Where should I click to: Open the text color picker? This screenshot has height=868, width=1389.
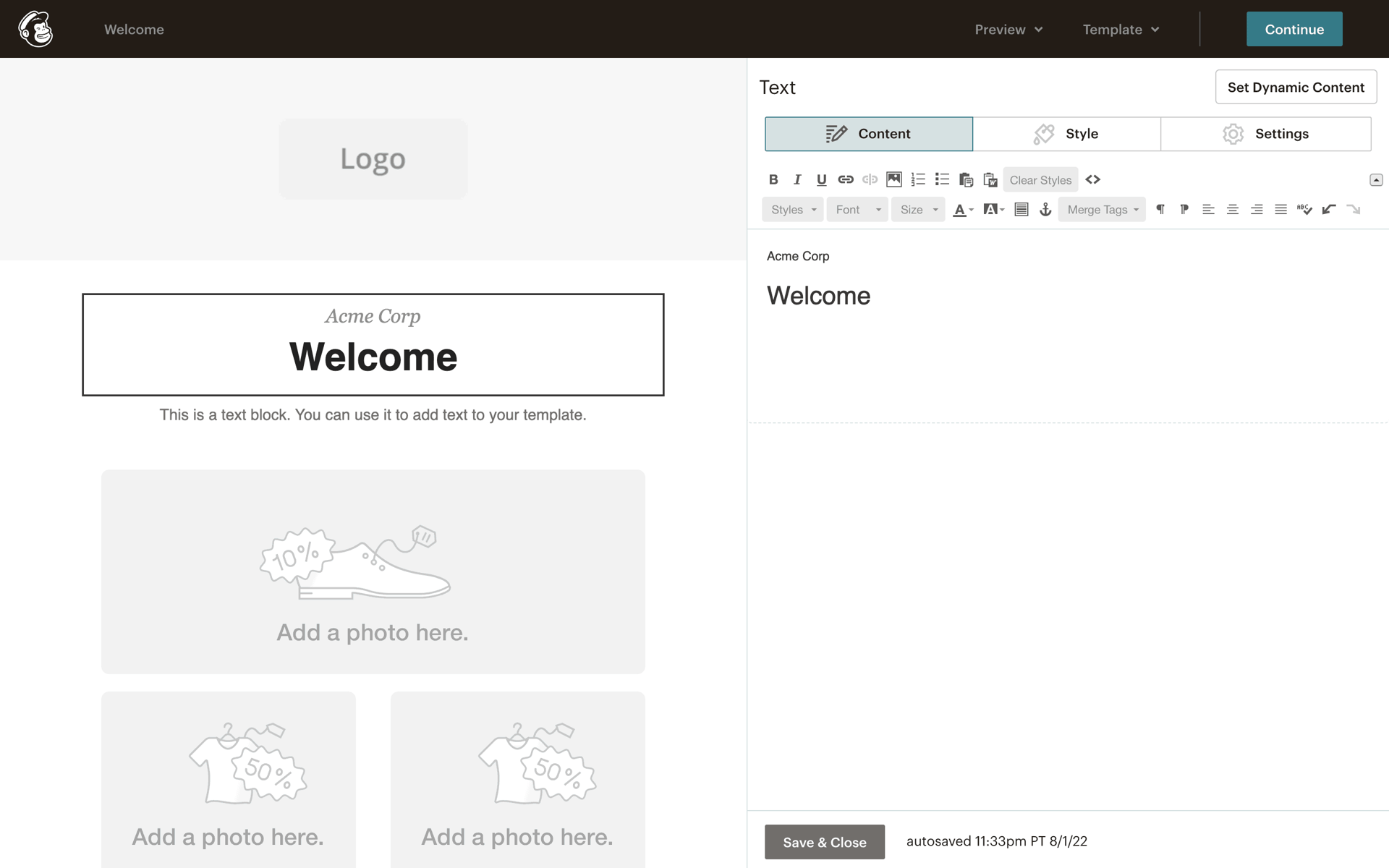963,210
